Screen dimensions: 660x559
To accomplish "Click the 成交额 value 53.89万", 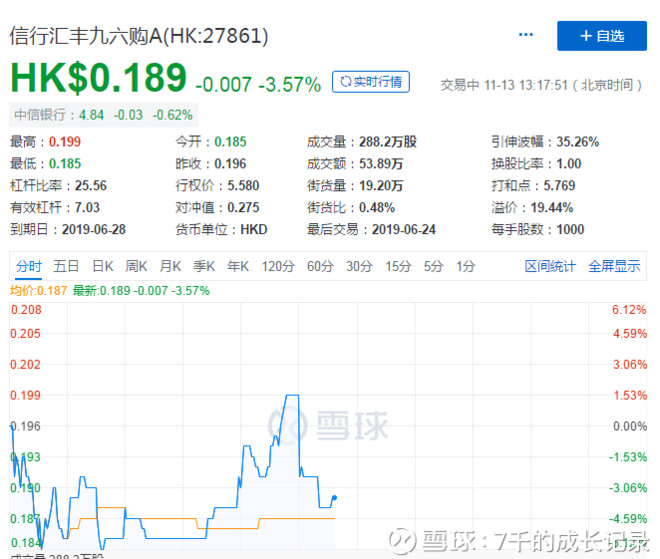I will point(381,164).
